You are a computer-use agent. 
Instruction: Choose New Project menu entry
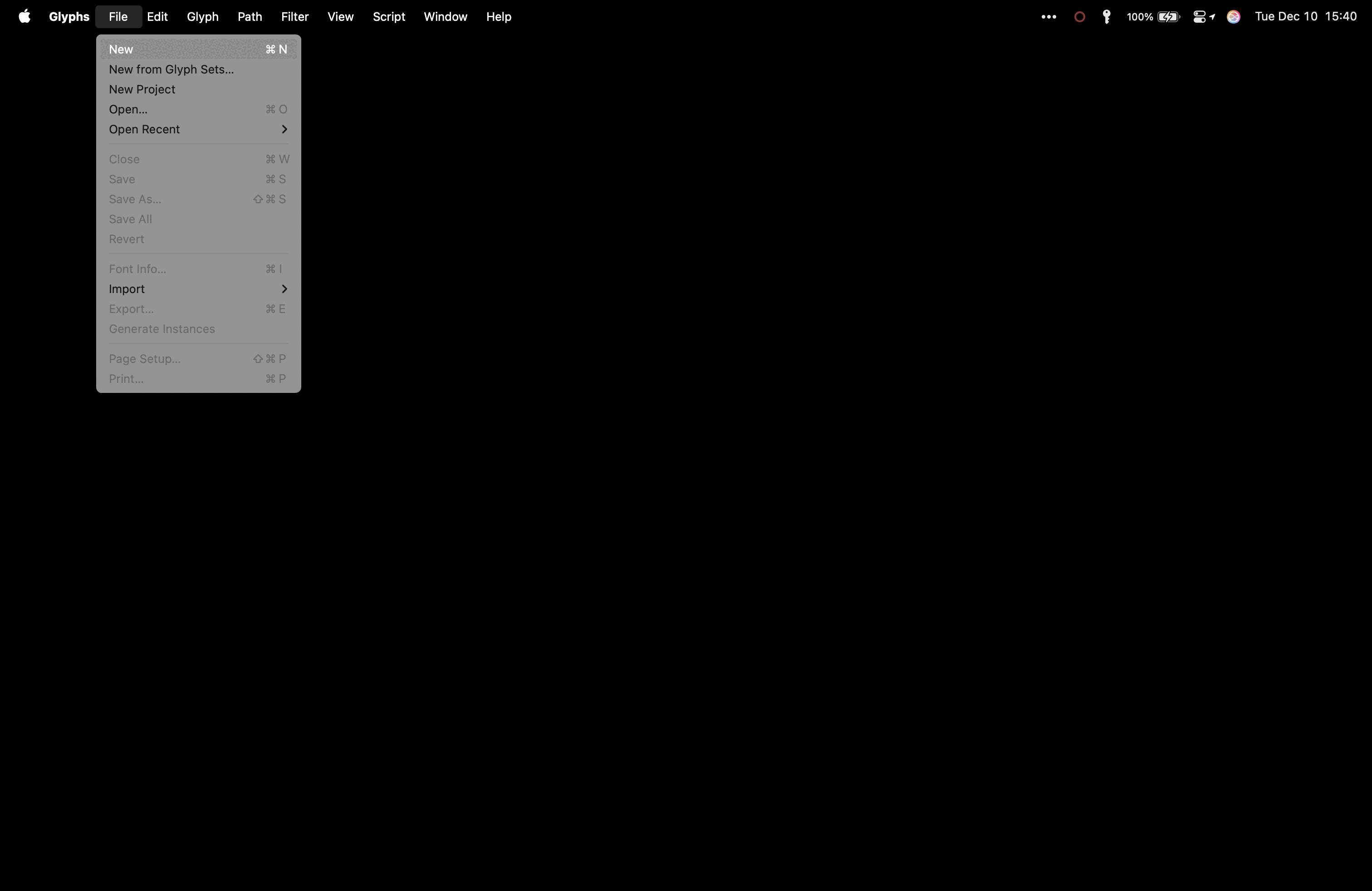[x=142, y=89]
